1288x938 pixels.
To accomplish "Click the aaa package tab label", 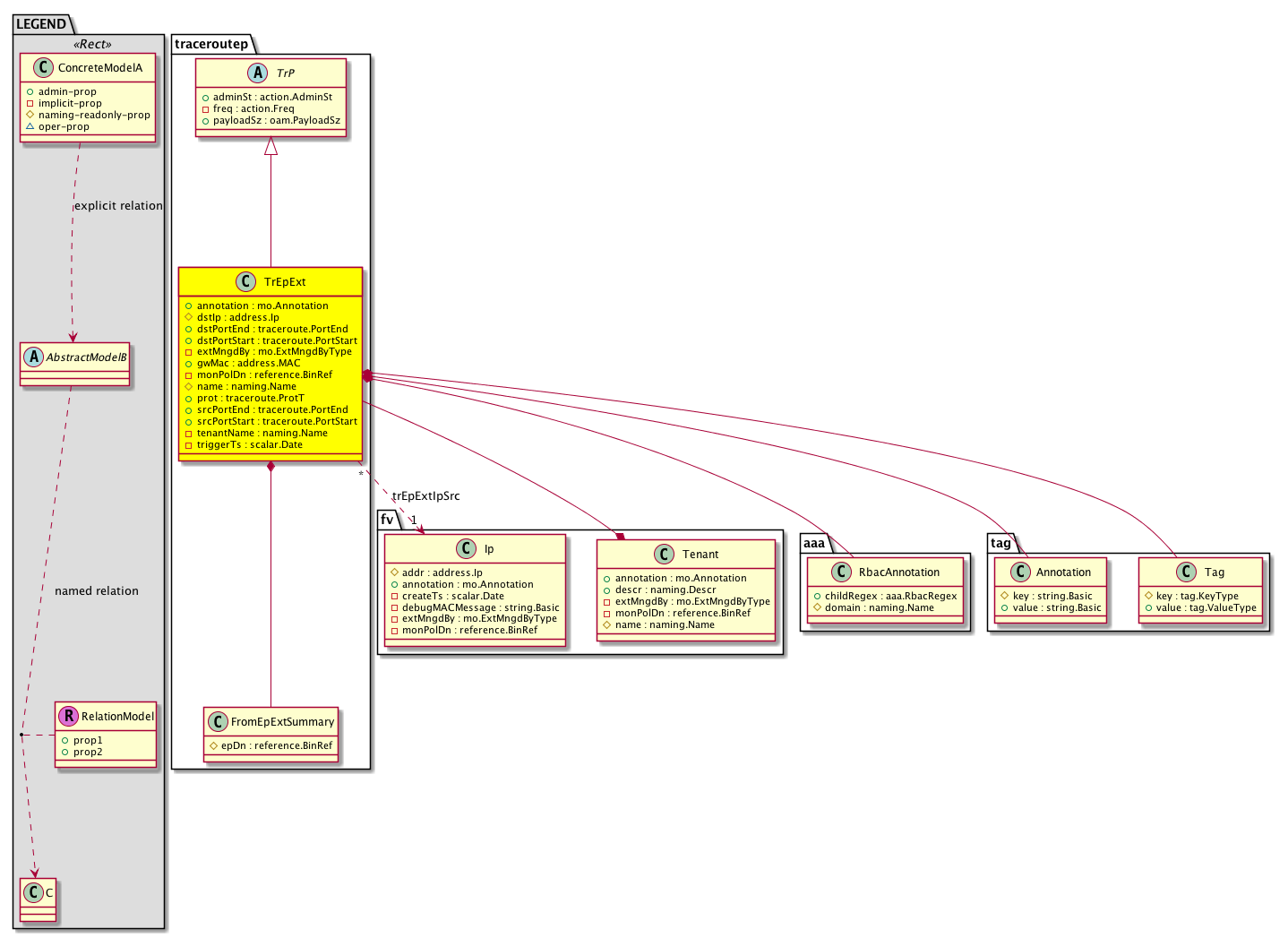I will pos(814,543).
